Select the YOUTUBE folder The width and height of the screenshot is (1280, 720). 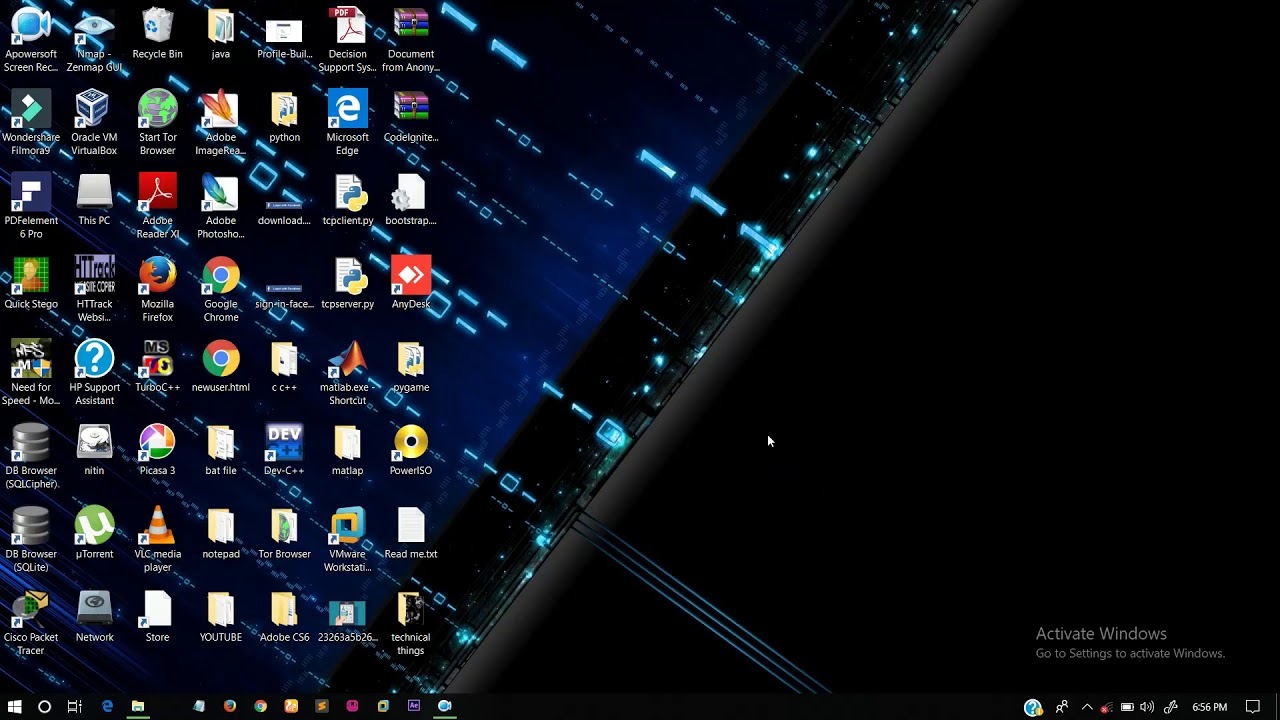221,617
